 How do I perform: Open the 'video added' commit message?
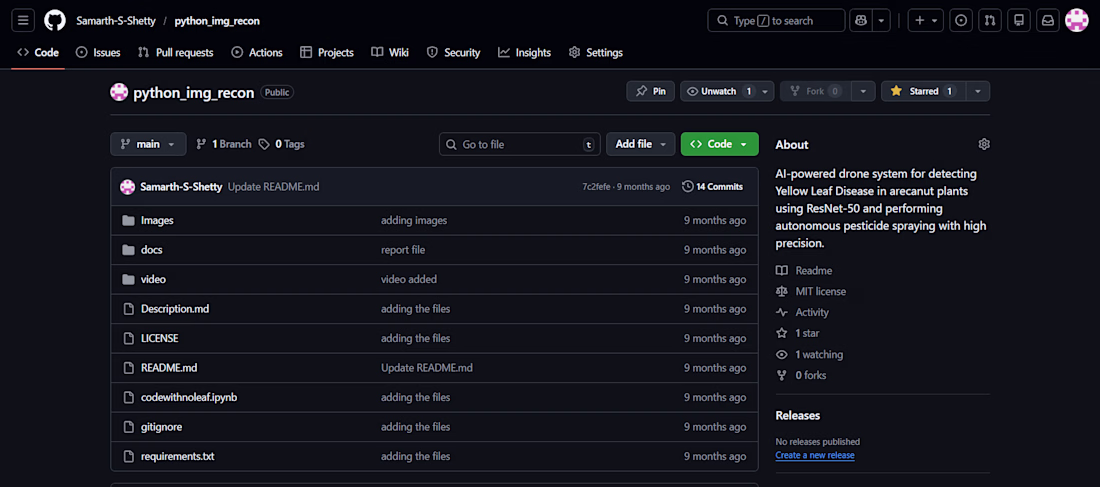click(409, 279)
